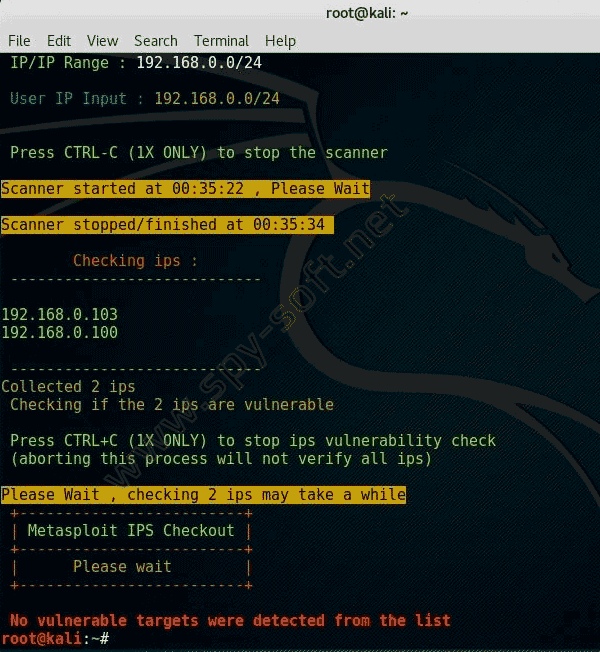Viewport: 600px width, 652px height.
Task: Click the Collected 2 ips line
Action: click(x=69, y=387)
